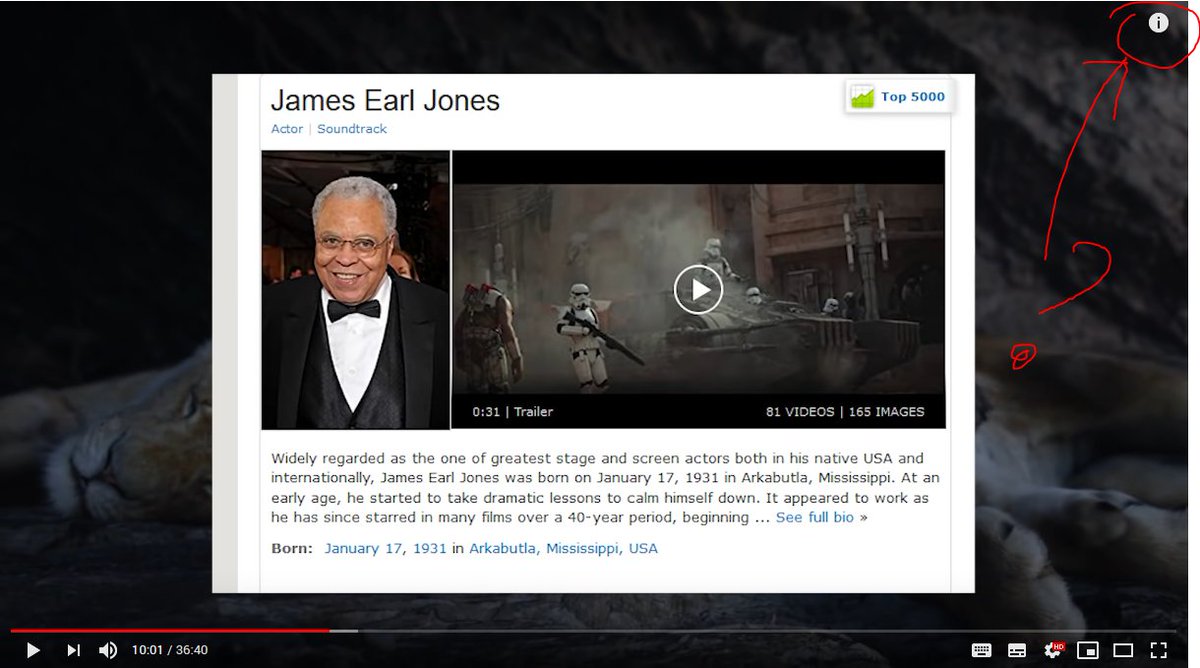Viewport: 1200px width, 668px height.
Task: Click the James Earl Jones portrait photo
Action: 356,290
